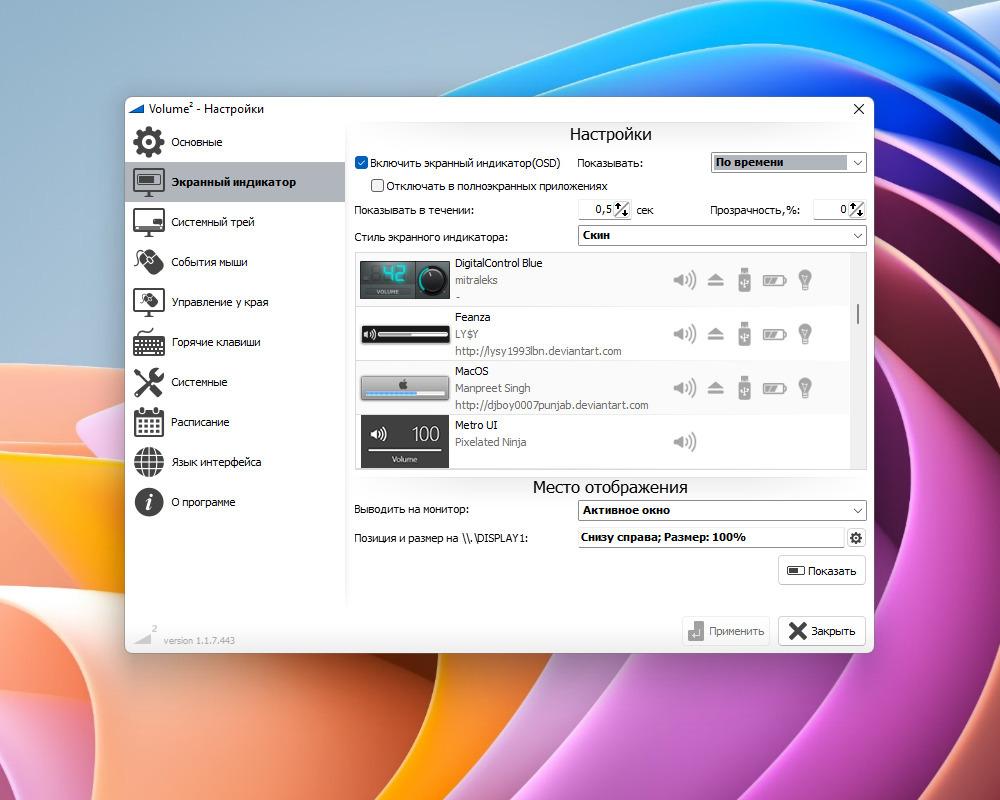Open the Системный трей section
This screenshot has height=800, width=1000.
[235, 222]
